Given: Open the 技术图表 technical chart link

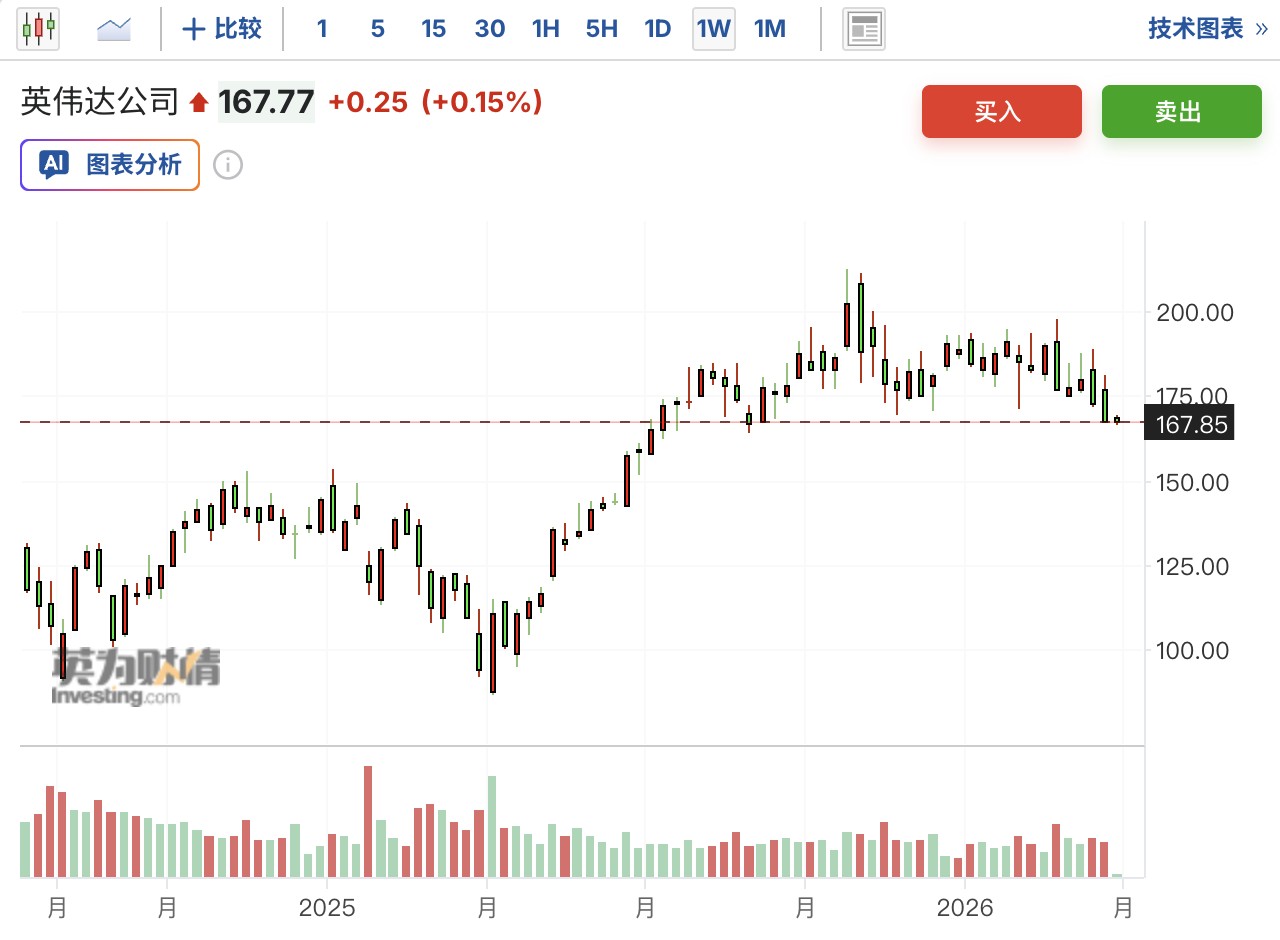Looking at the screenshot, I should pyautogui.click(x=1196, y=29).
